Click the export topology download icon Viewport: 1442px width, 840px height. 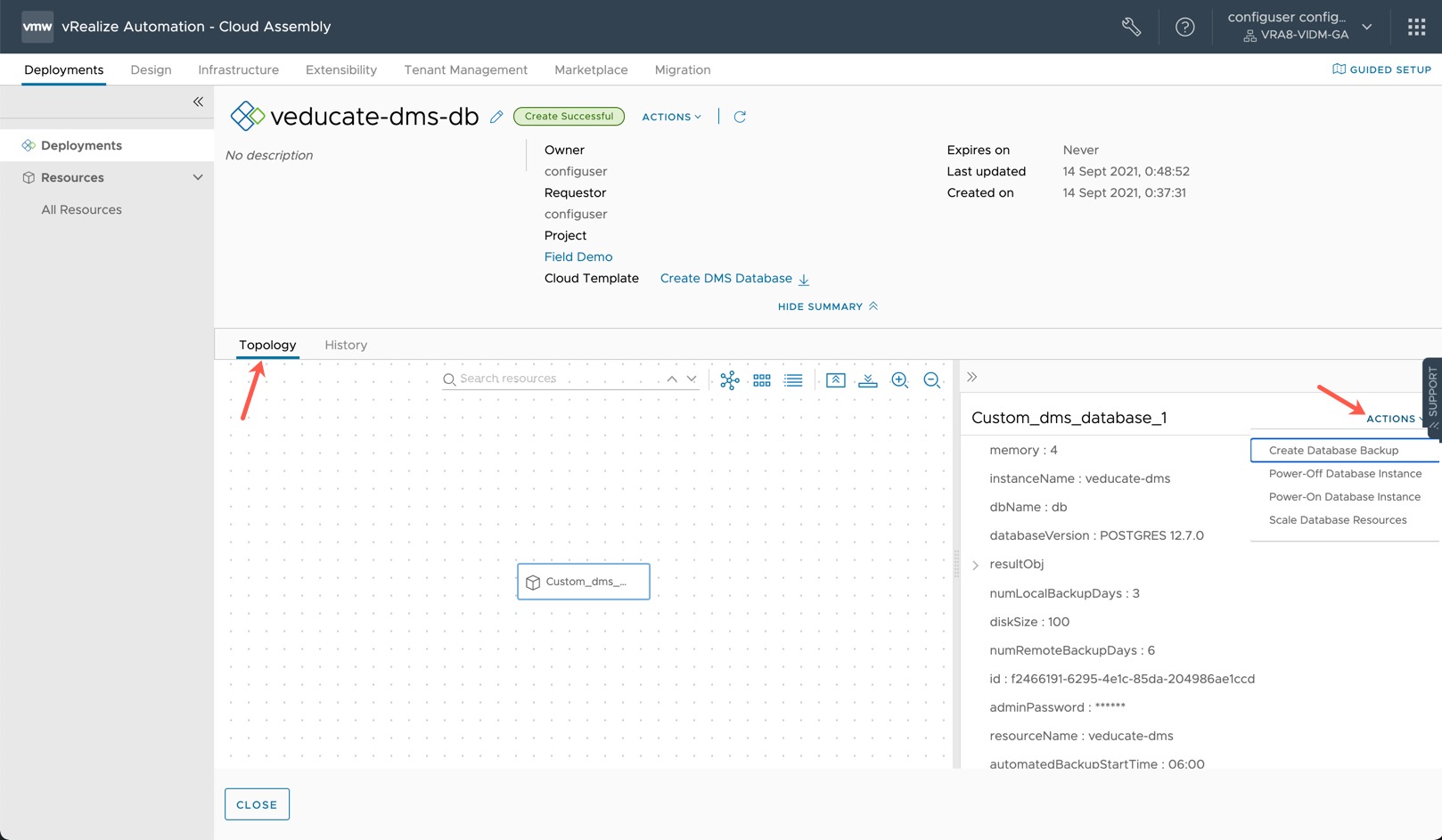pyautogui.click(x=867, y=380)
